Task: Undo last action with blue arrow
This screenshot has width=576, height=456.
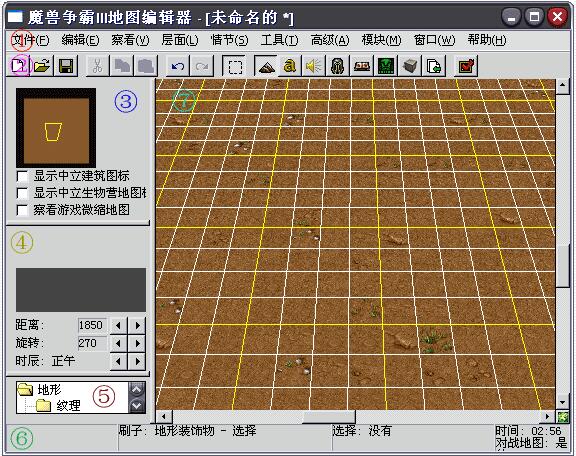Action: coord(178,66)
